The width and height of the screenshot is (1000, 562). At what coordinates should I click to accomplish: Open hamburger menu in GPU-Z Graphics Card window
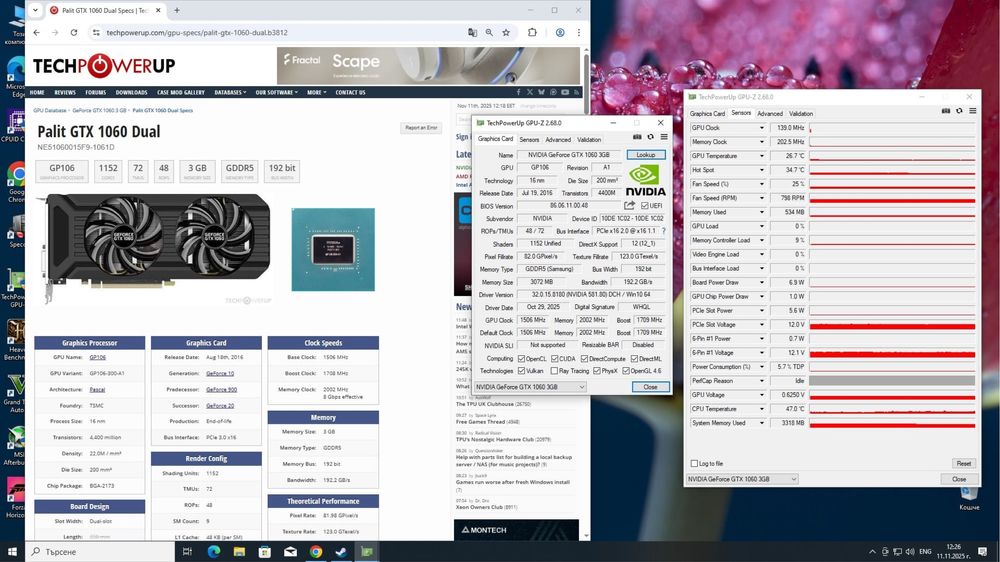pos(664,137)
